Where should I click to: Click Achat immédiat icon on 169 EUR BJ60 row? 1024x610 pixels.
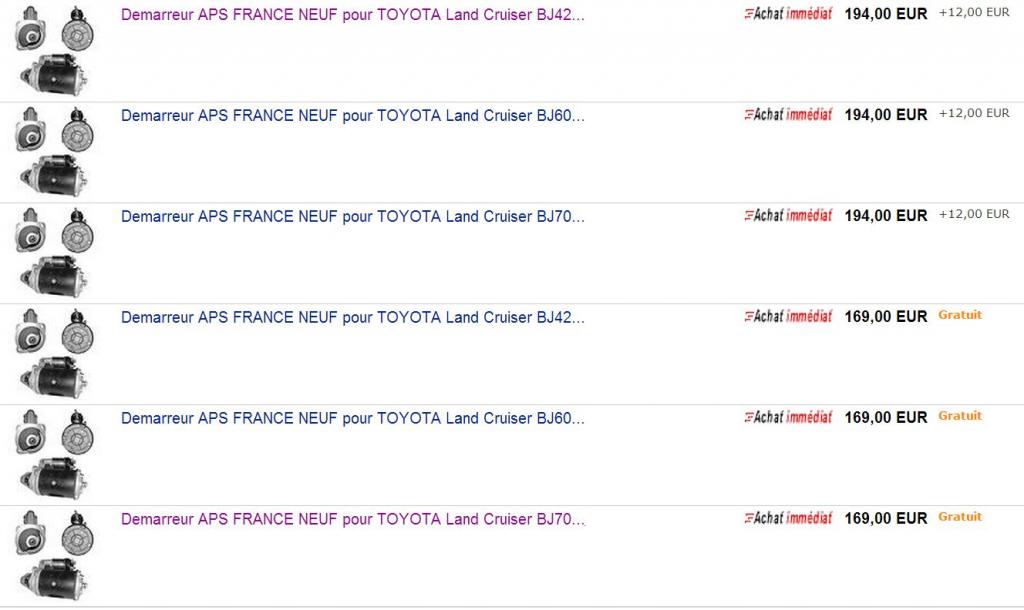click(x=788, y=417)
